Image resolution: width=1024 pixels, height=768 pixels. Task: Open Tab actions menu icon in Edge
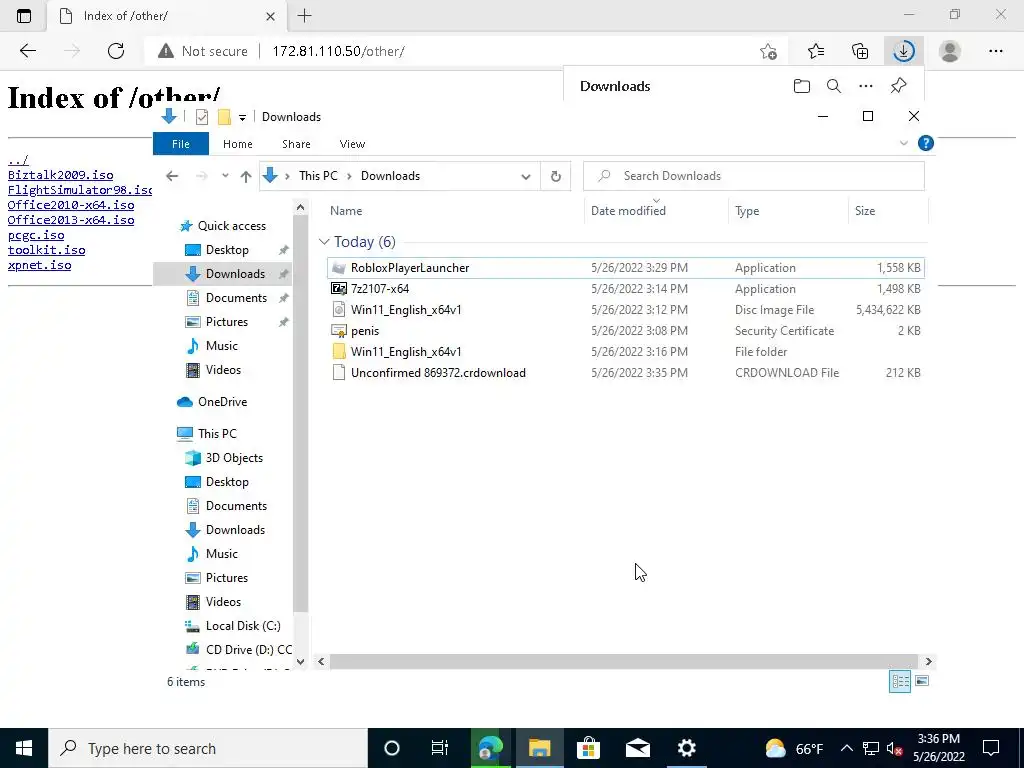click(x=24, y=16)
